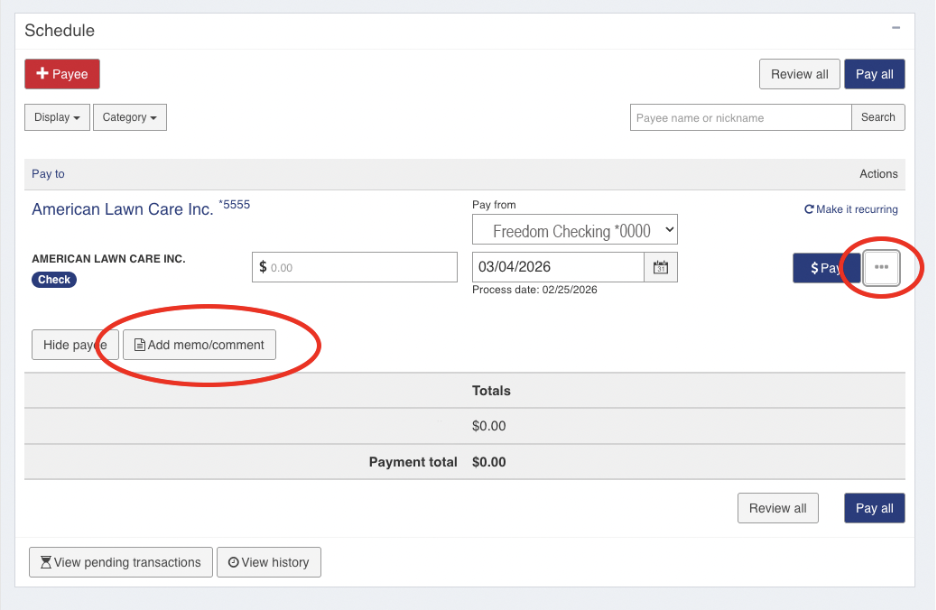Click the three-dots more options button
Screen dimensions: 936x610
click(x=881, y=268)
